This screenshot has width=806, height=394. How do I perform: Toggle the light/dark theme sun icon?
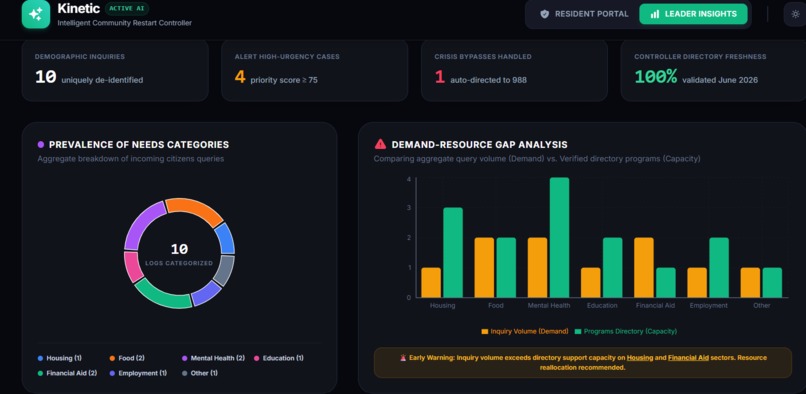[795, 14]
